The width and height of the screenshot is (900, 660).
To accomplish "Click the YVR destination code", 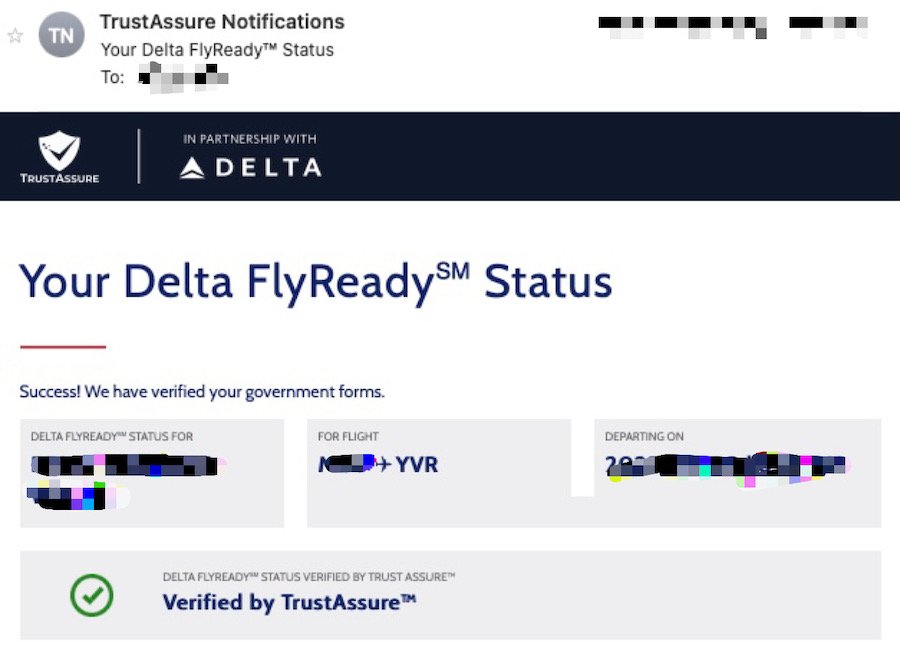I will click(x=417, y=464).
